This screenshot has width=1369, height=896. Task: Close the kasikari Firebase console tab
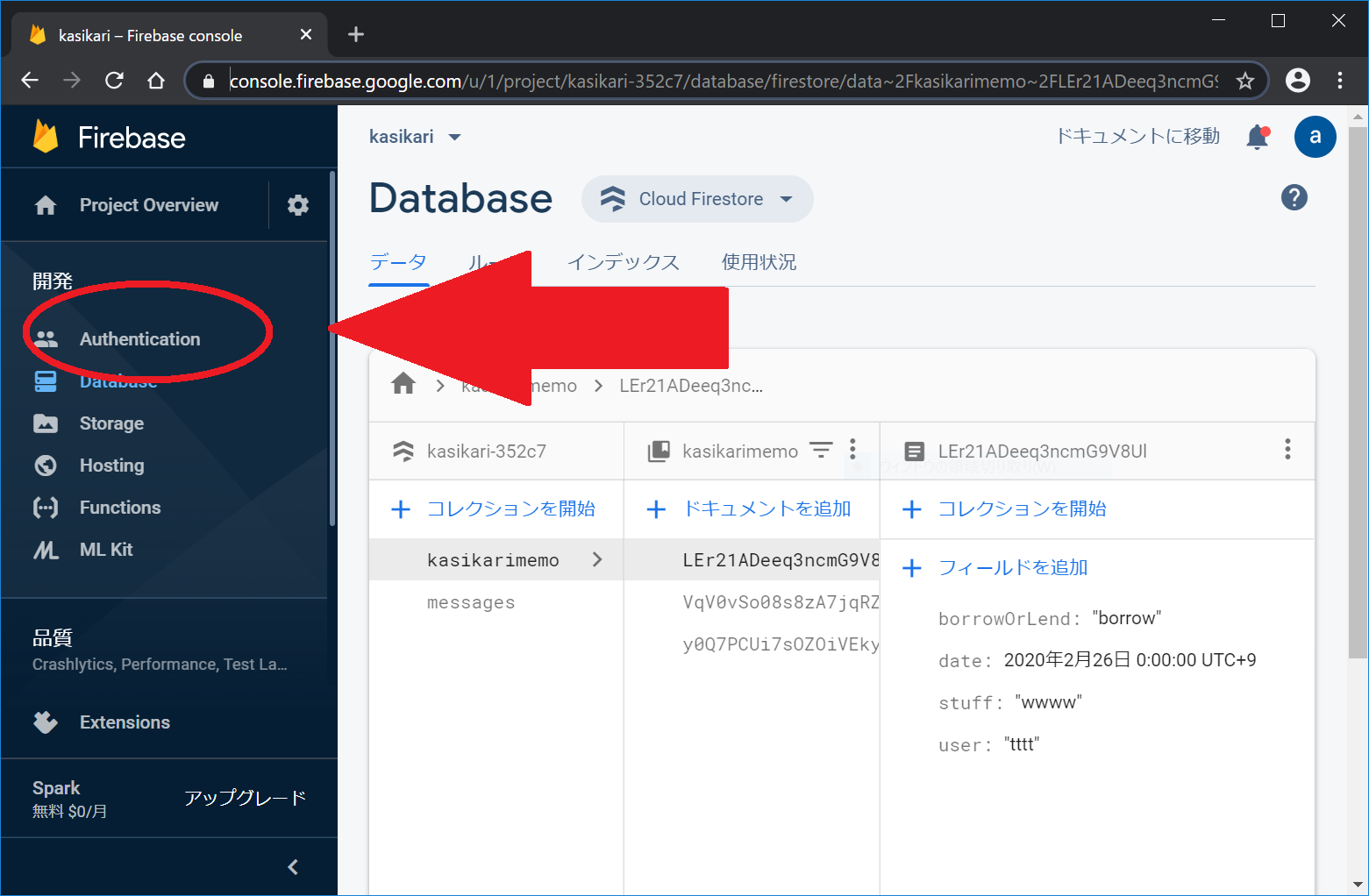tap(306, 35)
